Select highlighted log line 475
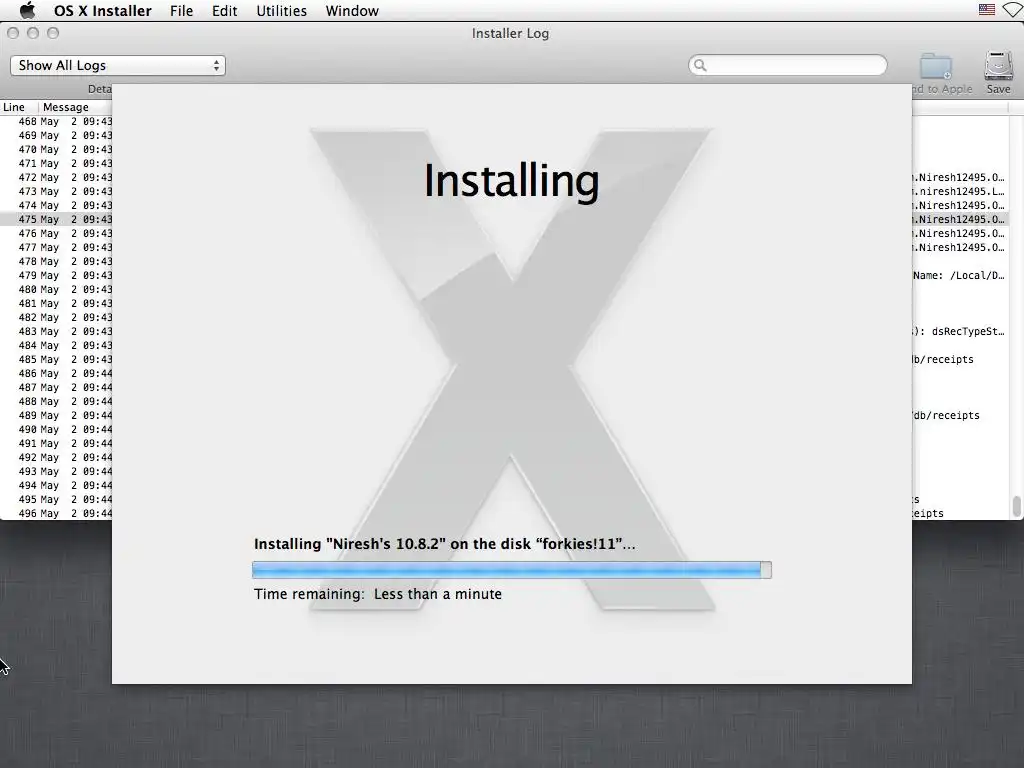This screenshot has height=768, width=1024. coord(56,219)
